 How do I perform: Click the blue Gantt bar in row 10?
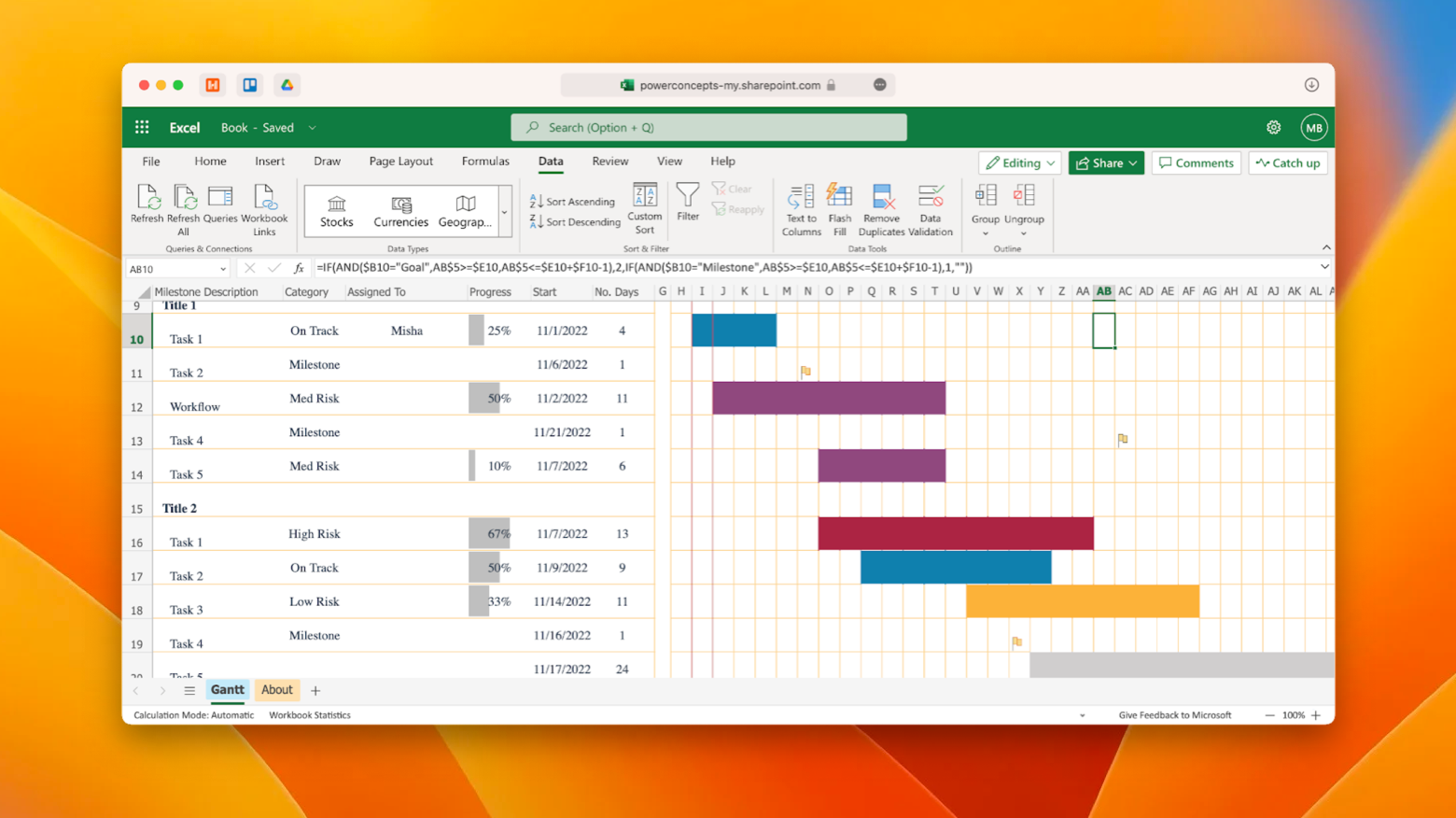coord(734,331)
